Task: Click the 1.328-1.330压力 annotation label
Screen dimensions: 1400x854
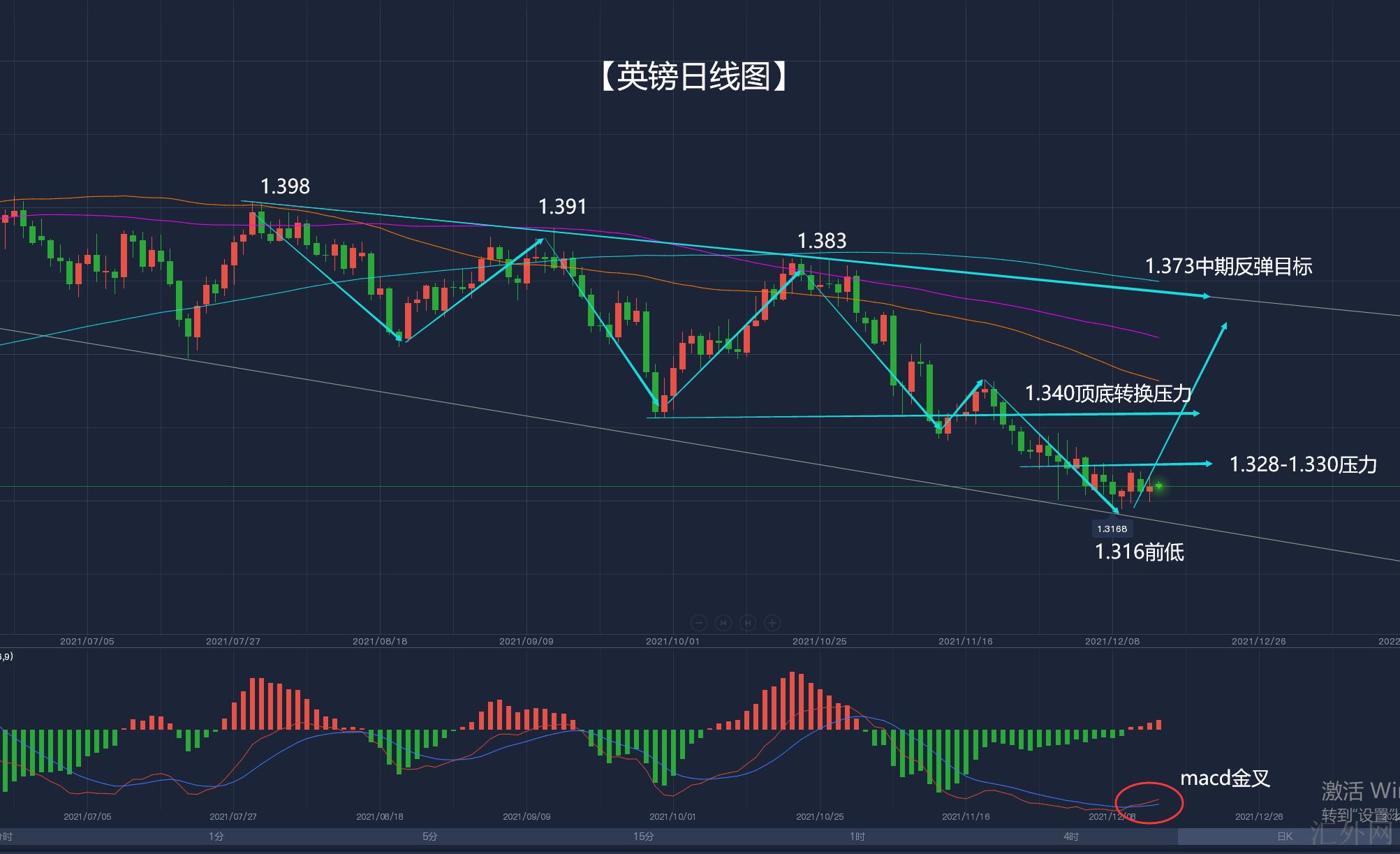Action: [x=1303, y=465]
